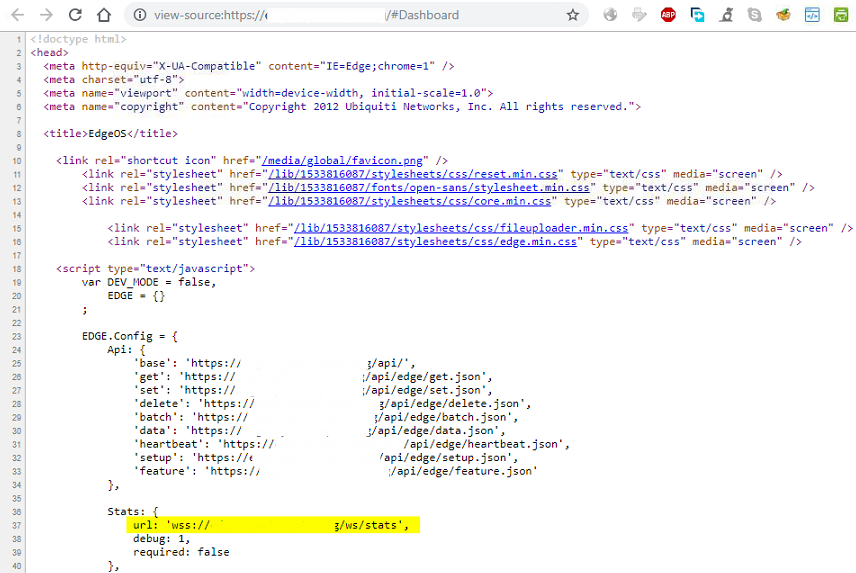Open the open-sans stylesheet.min.css link
The width and height of the screenshot is (856, 573).
click(429, 188)
